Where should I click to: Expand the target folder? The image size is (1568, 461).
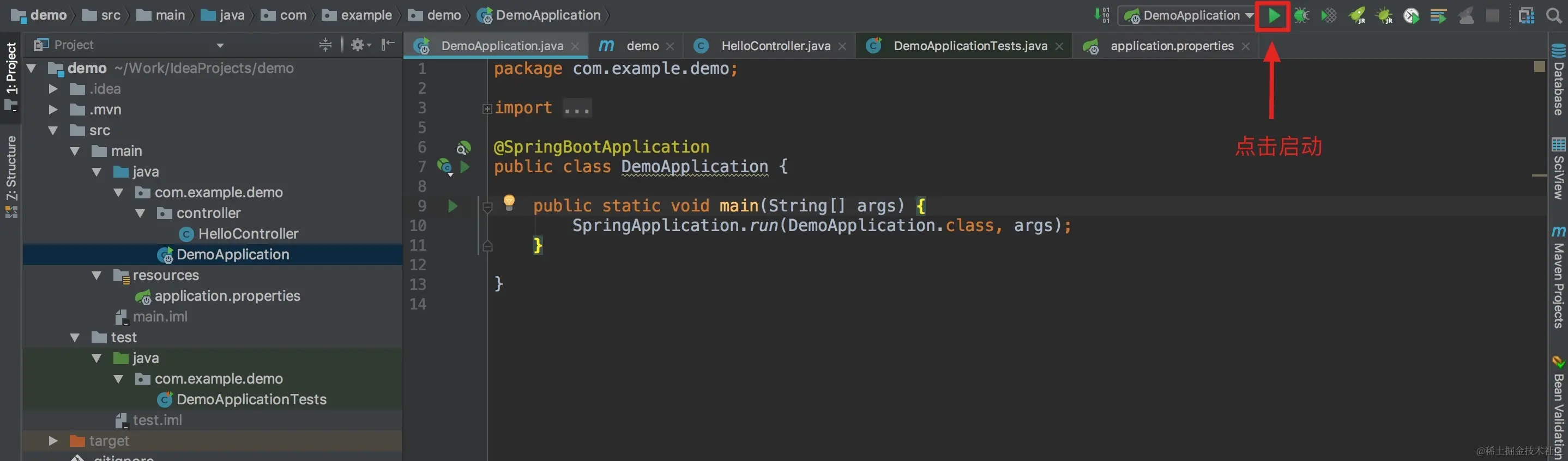(53, 440)
